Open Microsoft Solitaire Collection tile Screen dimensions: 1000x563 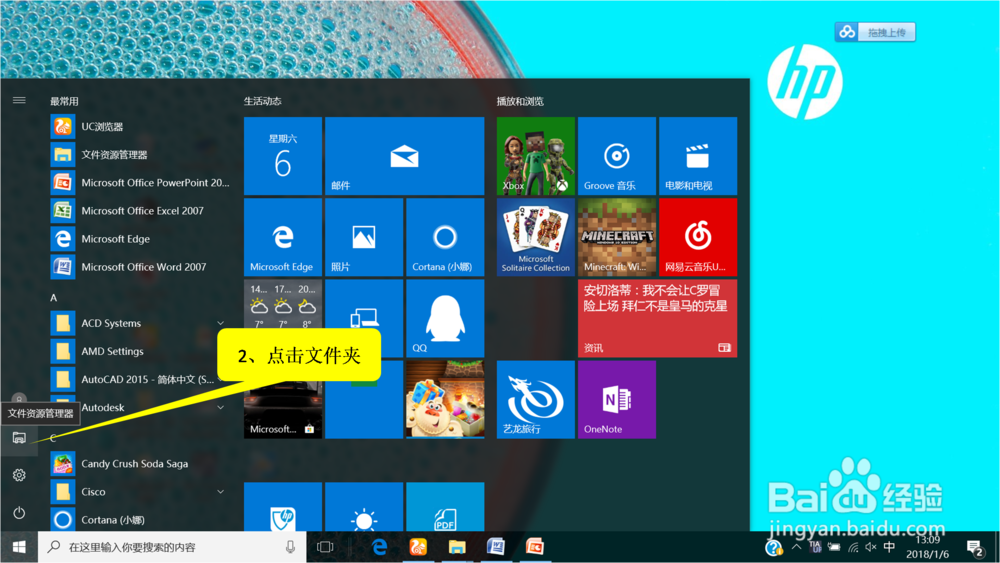(x=536, y=237)
